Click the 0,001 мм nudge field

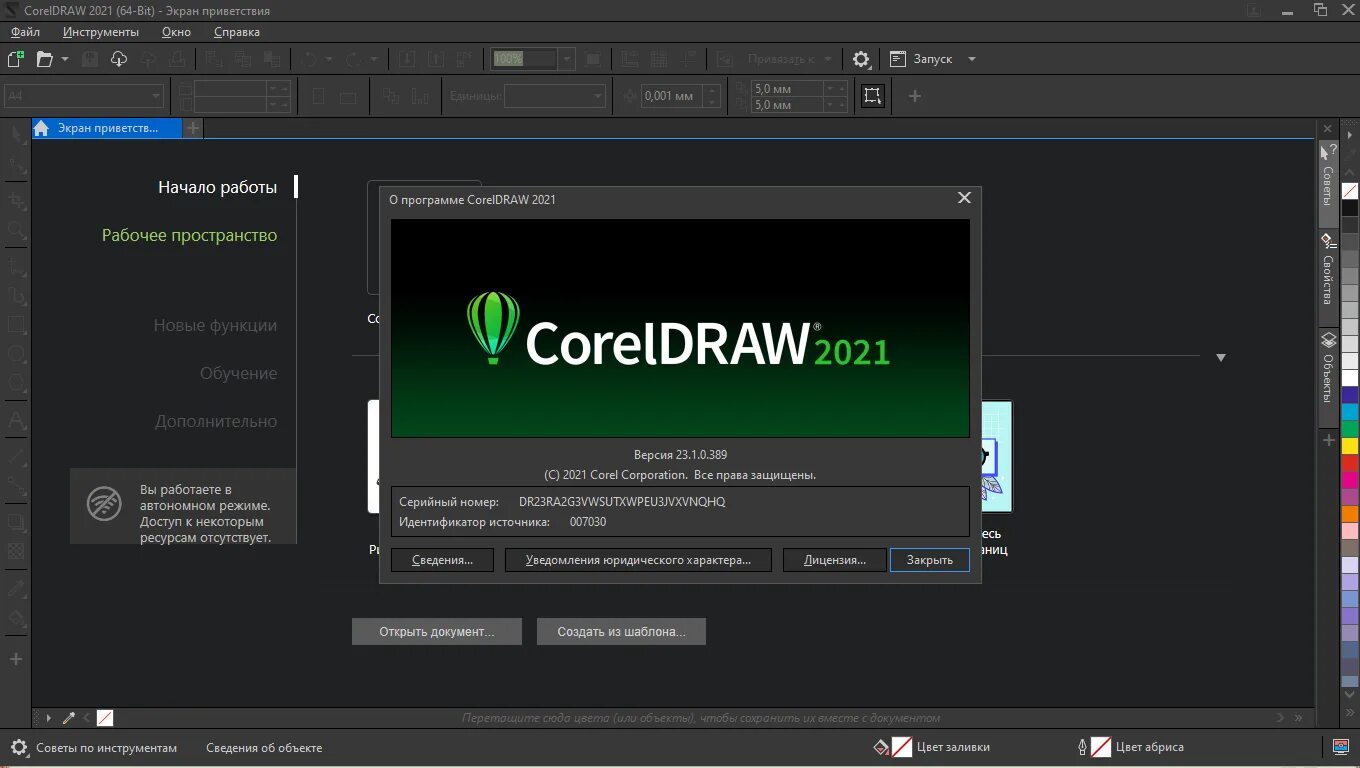670,96
